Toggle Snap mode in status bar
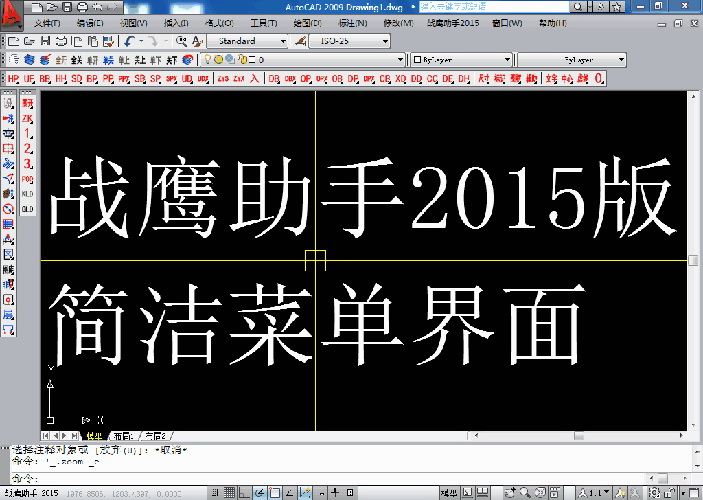703x500 pixels. 215,493
